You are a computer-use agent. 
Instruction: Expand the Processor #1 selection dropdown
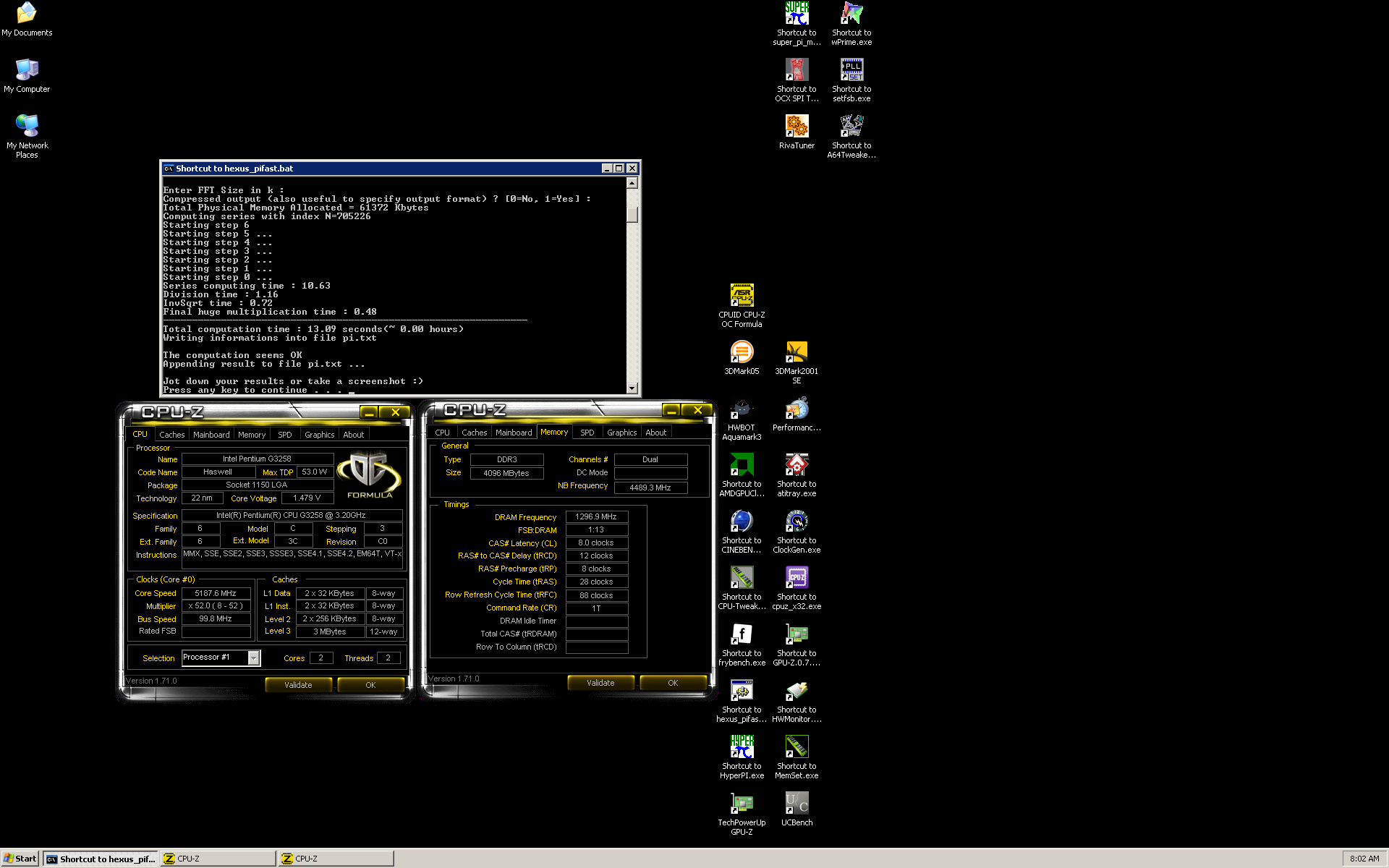pyautogui.click(x=253, y=658)
